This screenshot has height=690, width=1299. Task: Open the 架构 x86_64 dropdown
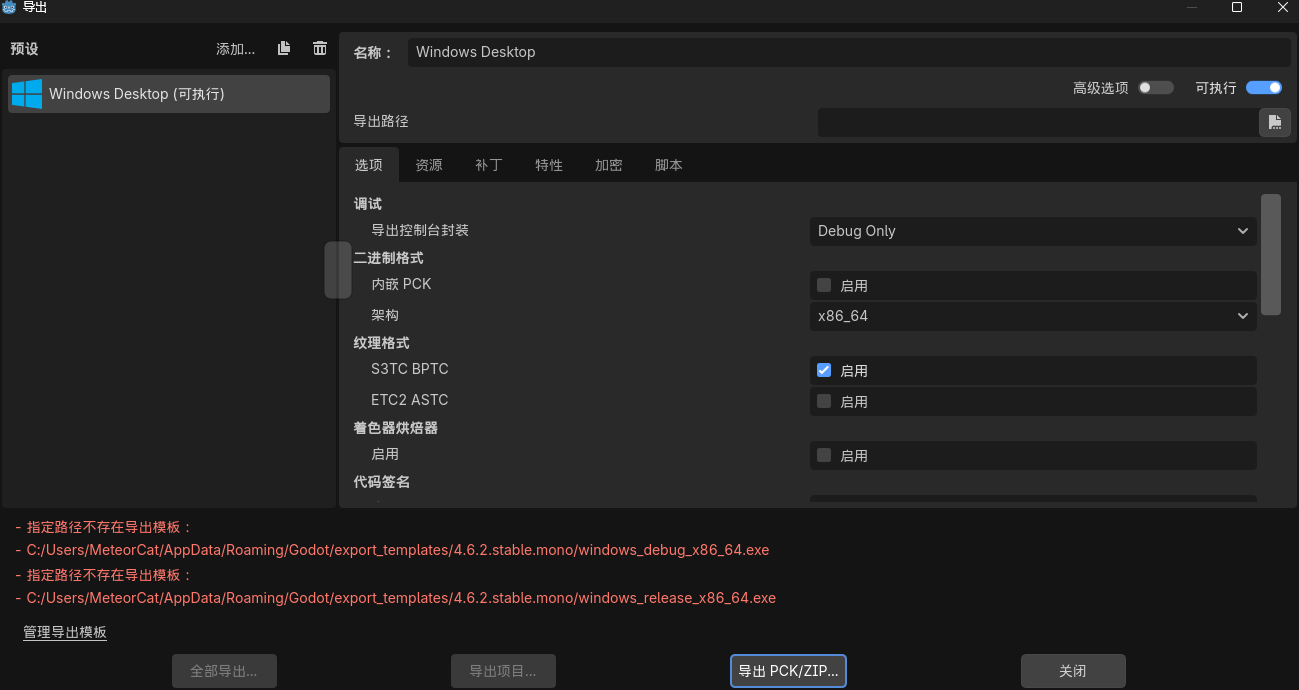[x=1033, y=316]
